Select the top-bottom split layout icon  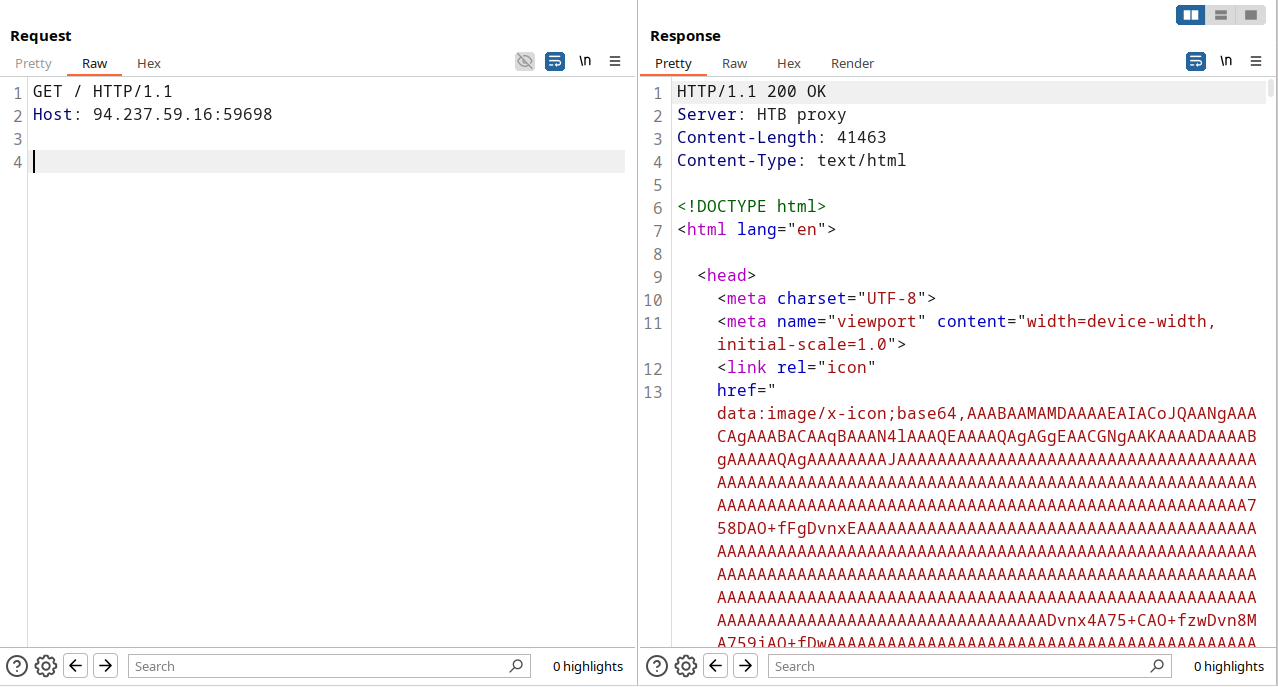1221,15
